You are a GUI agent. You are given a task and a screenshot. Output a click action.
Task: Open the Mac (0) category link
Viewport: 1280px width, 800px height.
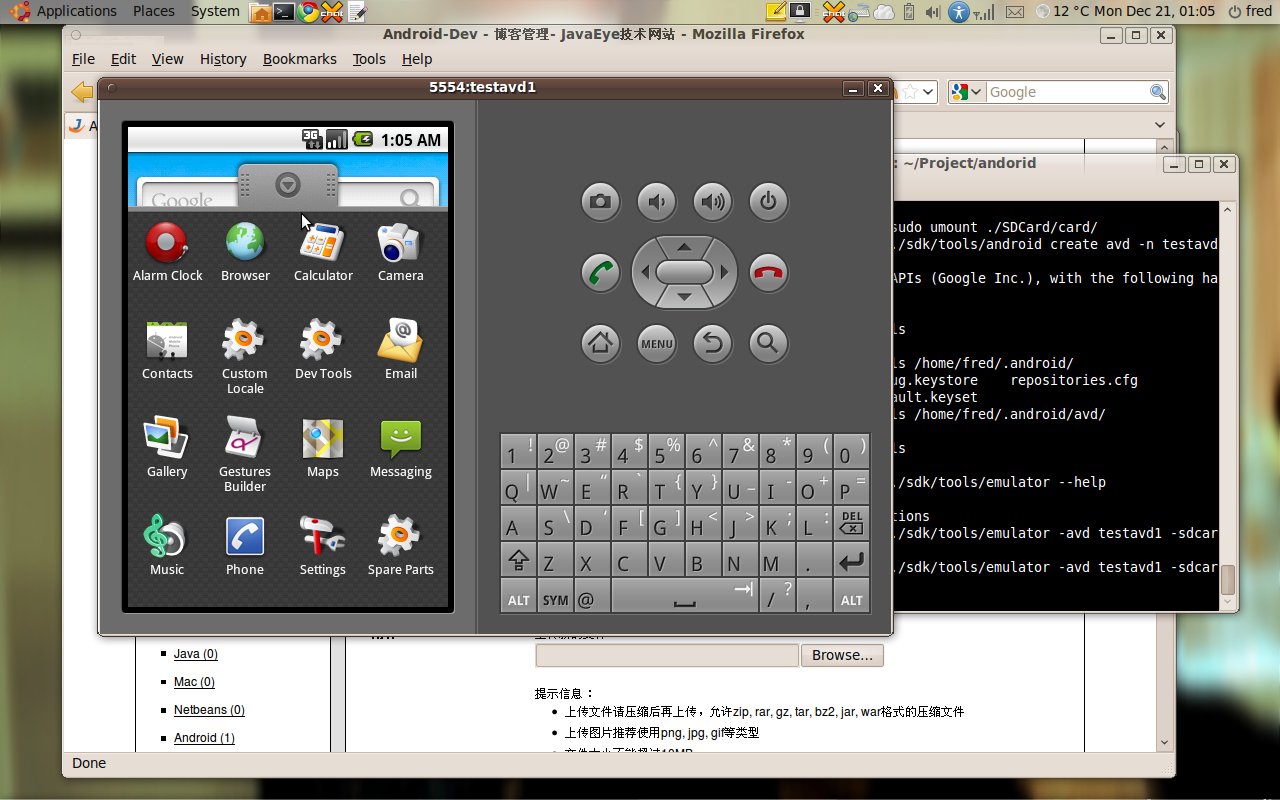194,682
